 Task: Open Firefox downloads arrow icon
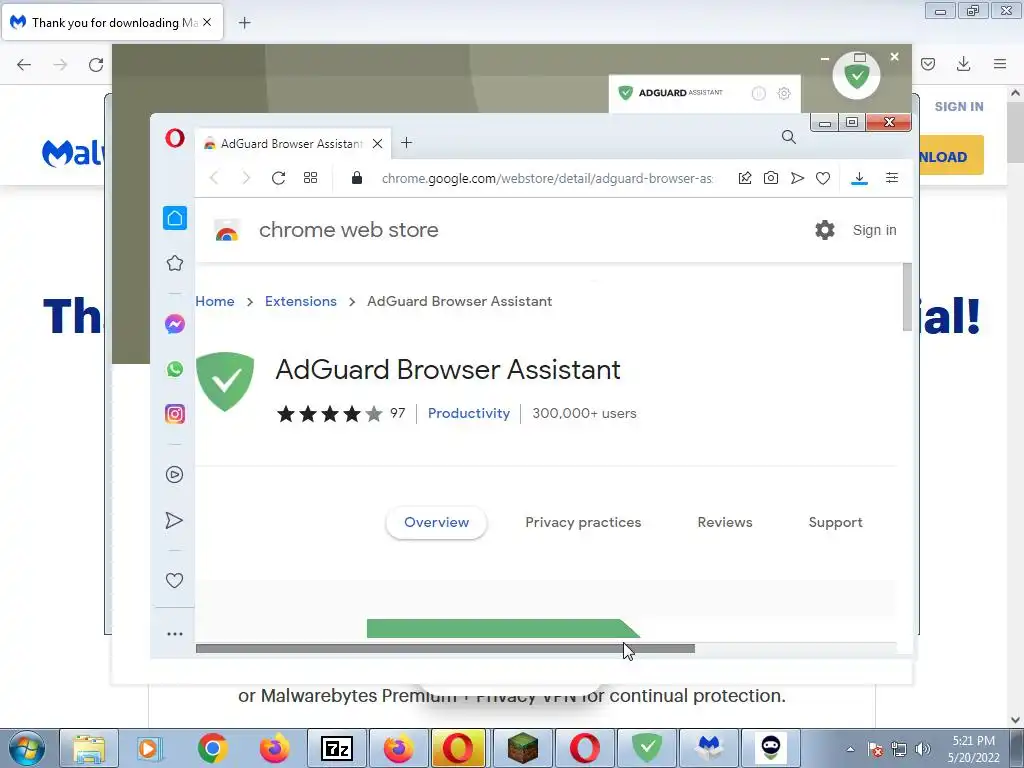click(963, 64)
